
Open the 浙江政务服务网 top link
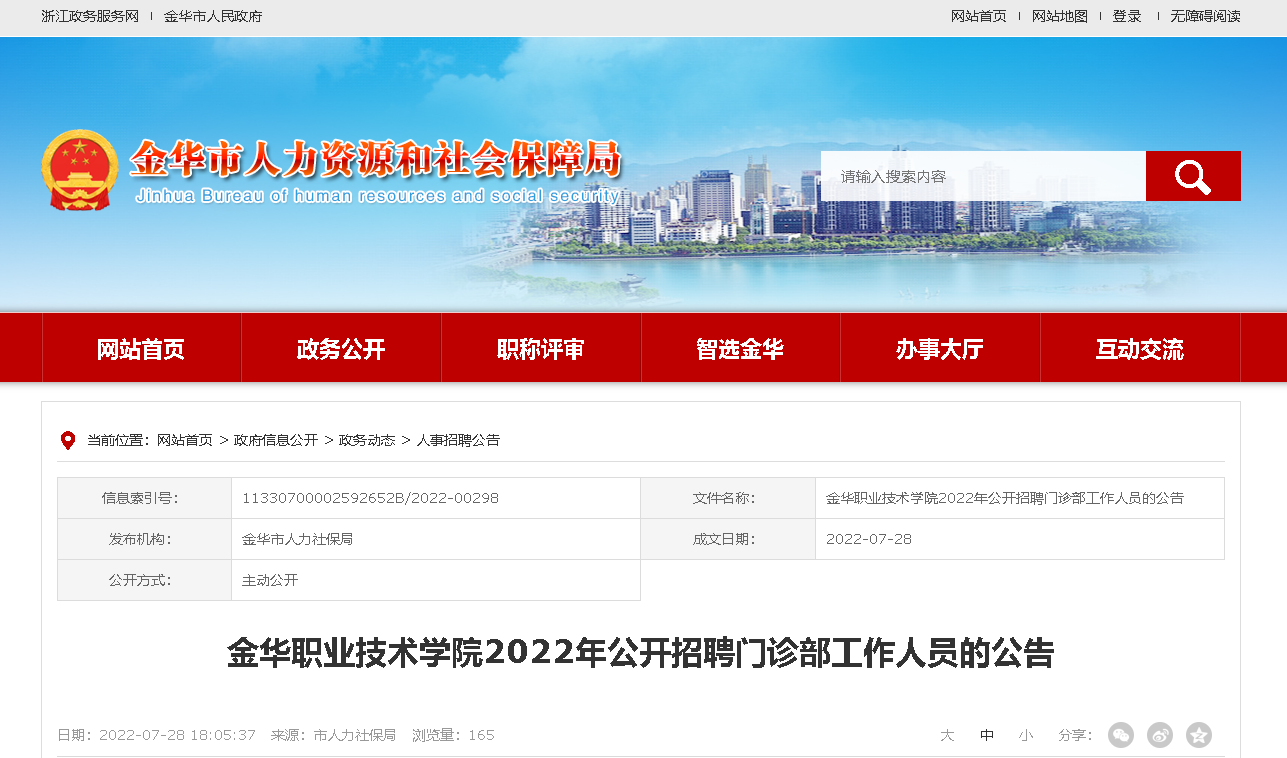coord(90,16)
